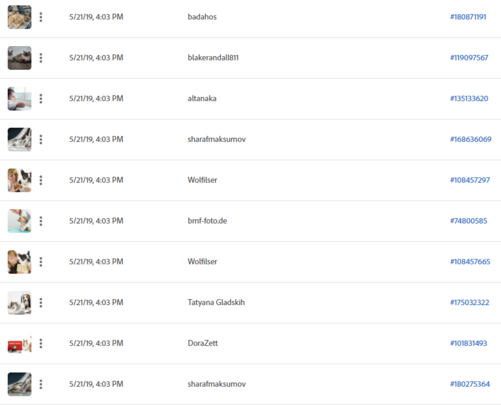
Task: Open the more-options menu for the blakerandall811 row
Action: pyautogui.click(x=41, y=58)
